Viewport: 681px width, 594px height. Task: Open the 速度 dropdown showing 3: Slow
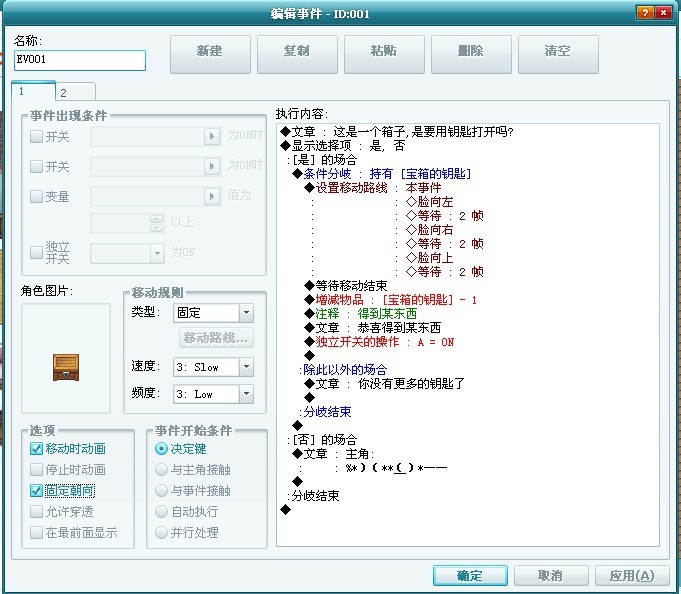(x=213, y=367)
